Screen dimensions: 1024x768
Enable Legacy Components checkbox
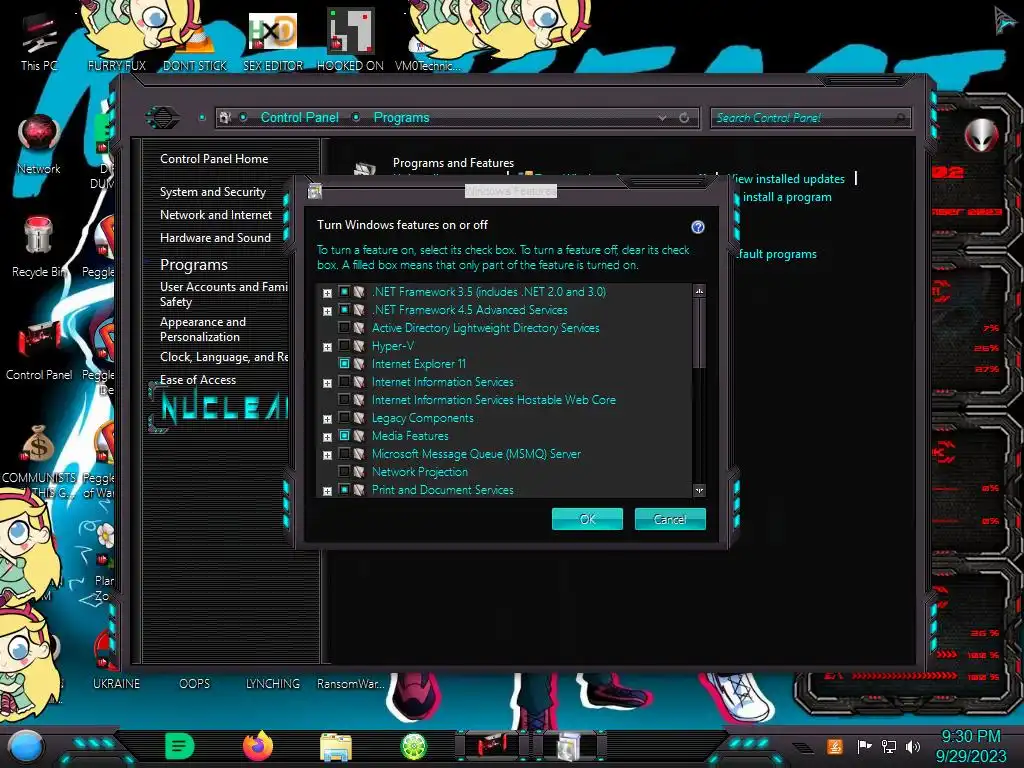(x=344, y=417)
